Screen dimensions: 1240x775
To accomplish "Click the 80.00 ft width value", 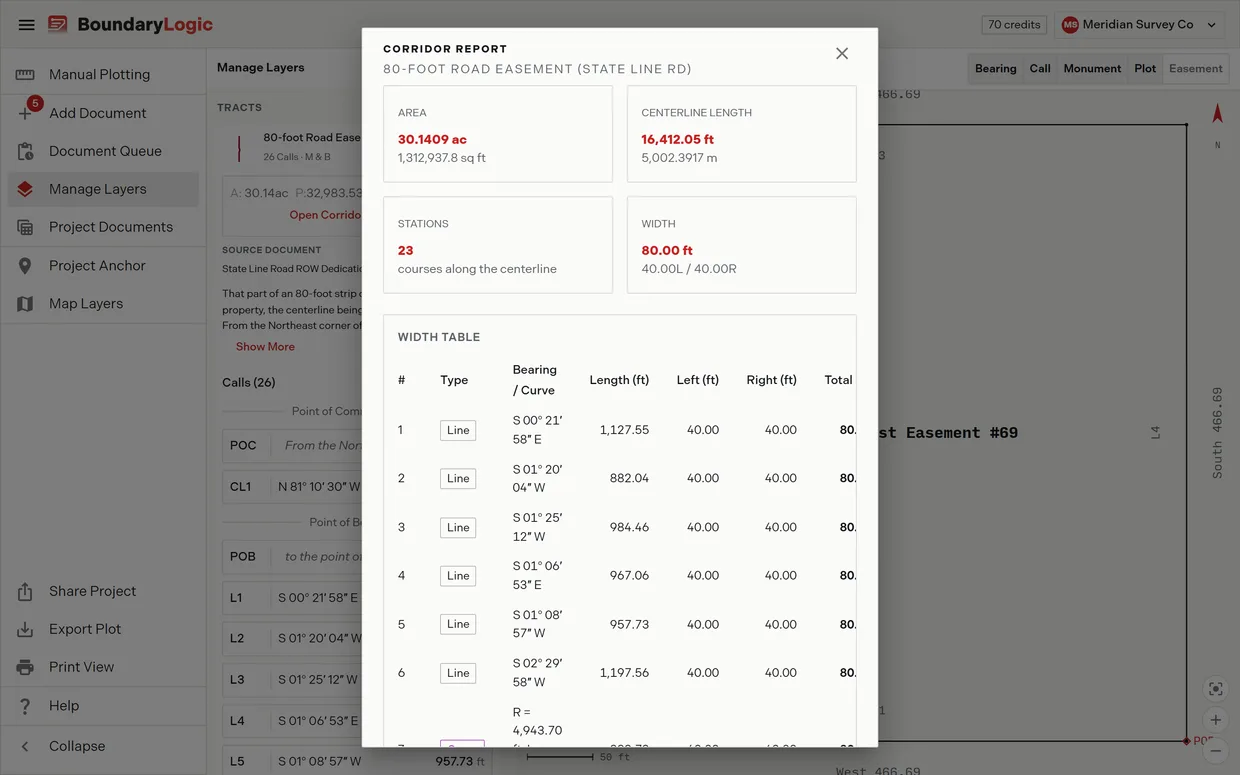I will coord(667,251).
